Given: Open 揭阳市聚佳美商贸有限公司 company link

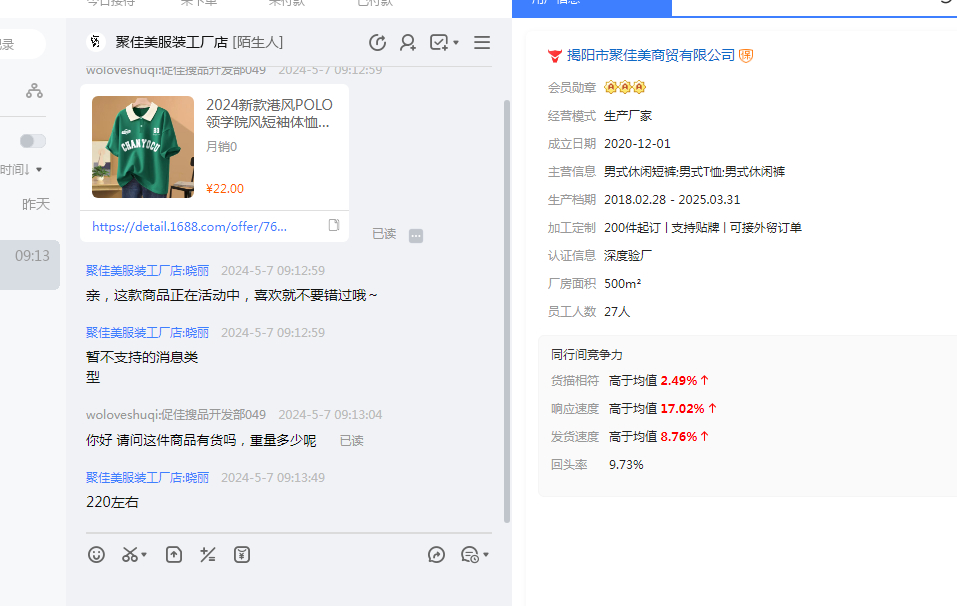Looking at the screenshot, I should click(x=650, y=55).
